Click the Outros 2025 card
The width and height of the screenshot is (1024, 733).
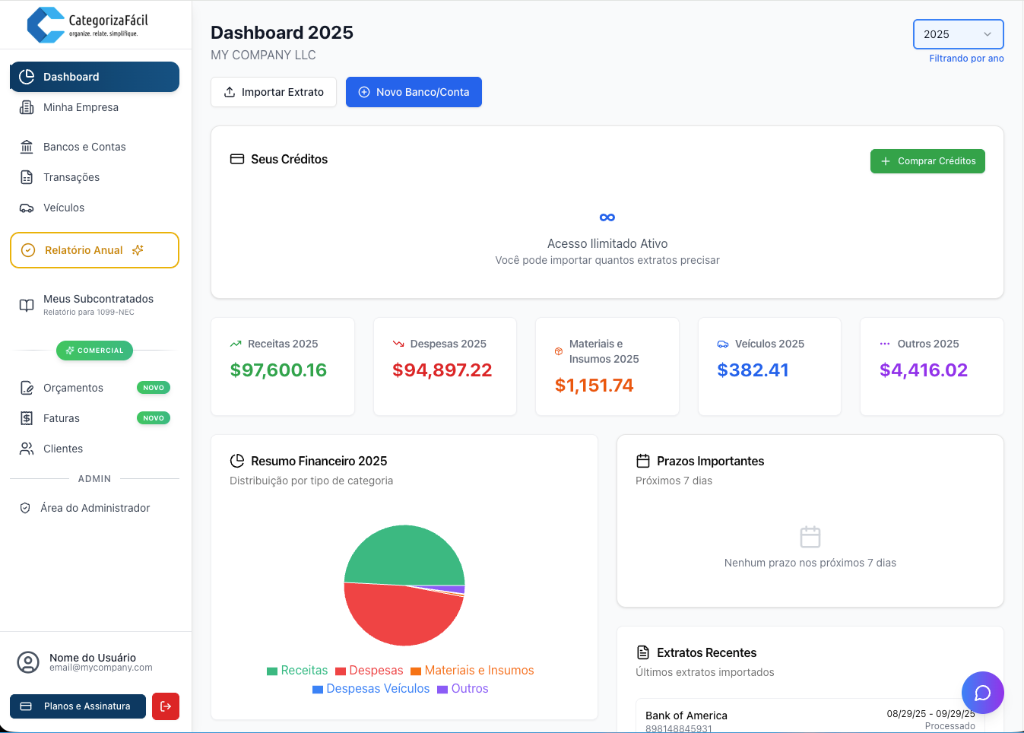pyautogui.click(x=932, y=366)
